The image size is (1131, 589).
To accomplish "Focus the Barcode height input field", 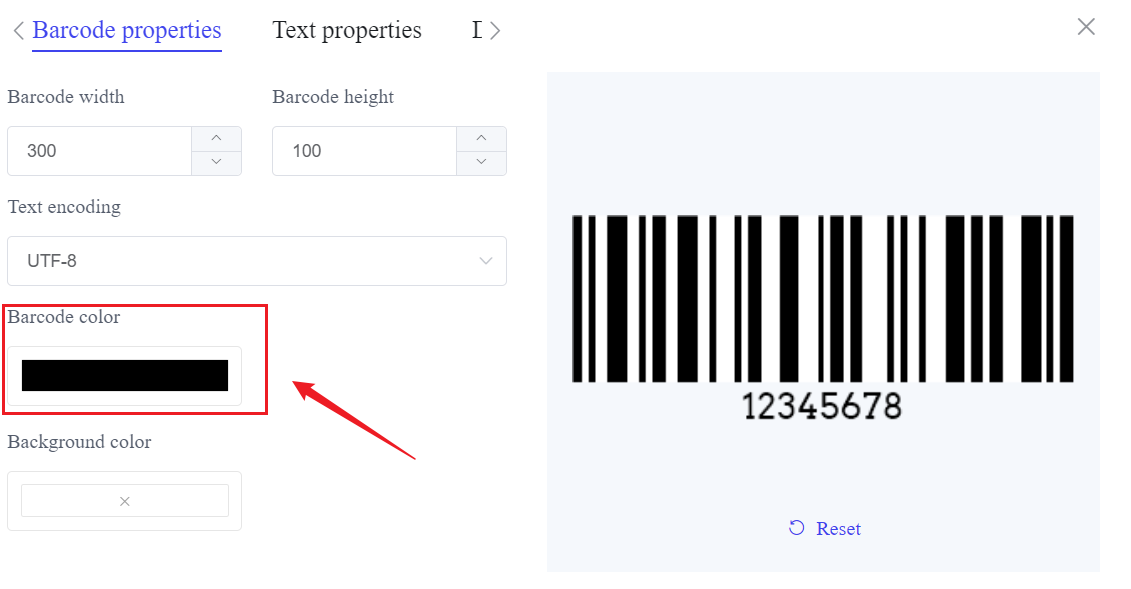I will (365, 151).
